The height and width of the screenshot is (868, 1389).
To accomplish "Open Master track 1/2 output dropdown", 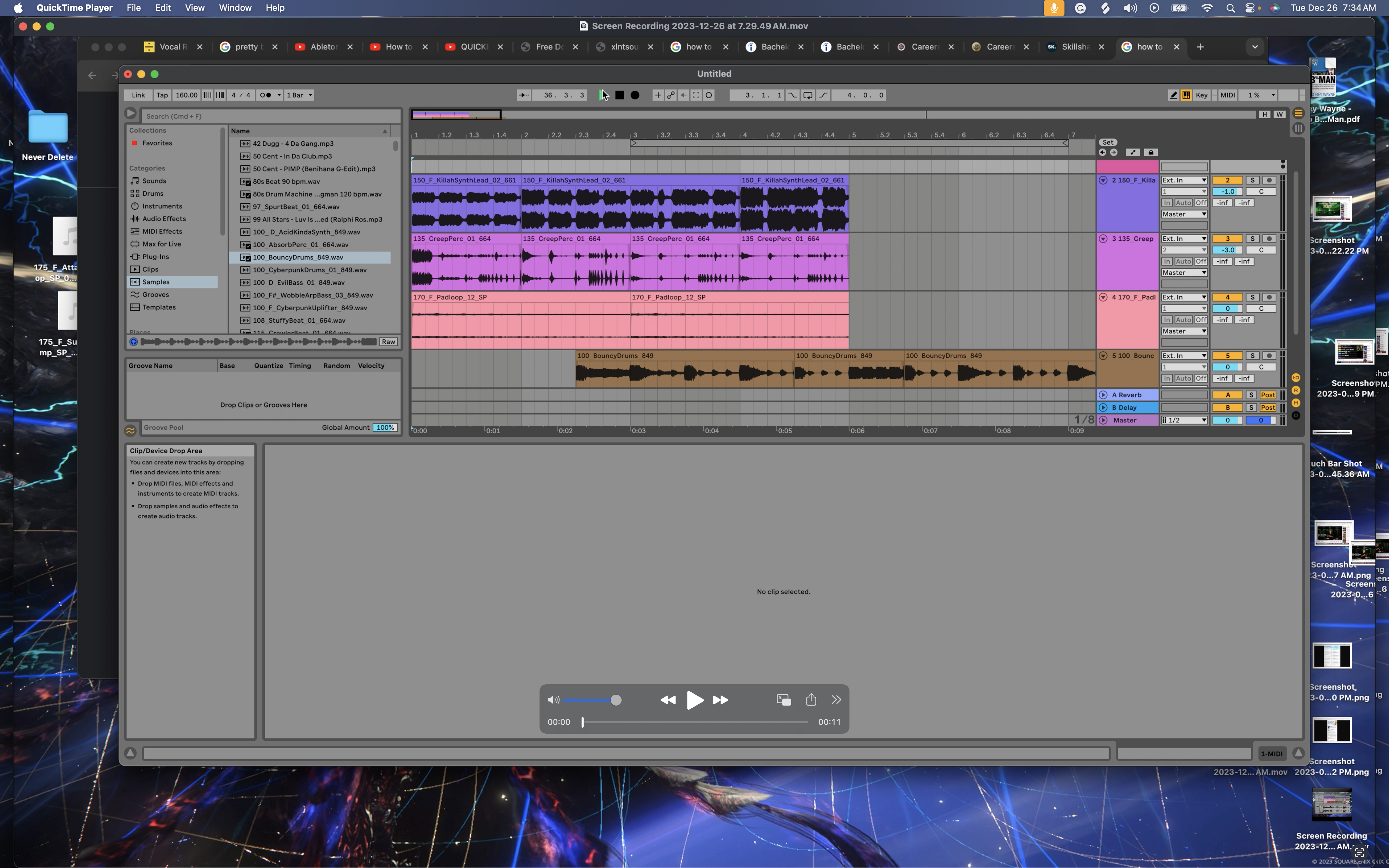I will coord(1184,420).
